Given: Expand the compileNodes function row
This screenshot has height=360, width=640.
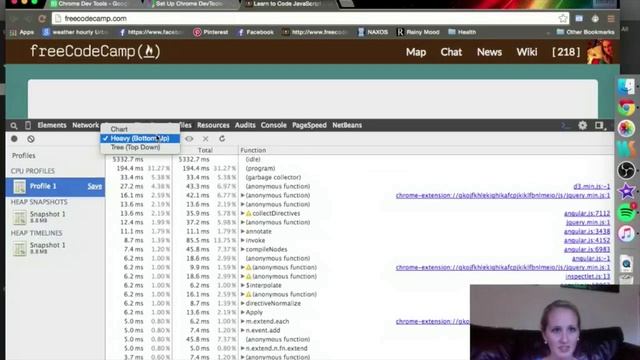Looking at the screenshot, I should 242,249.
